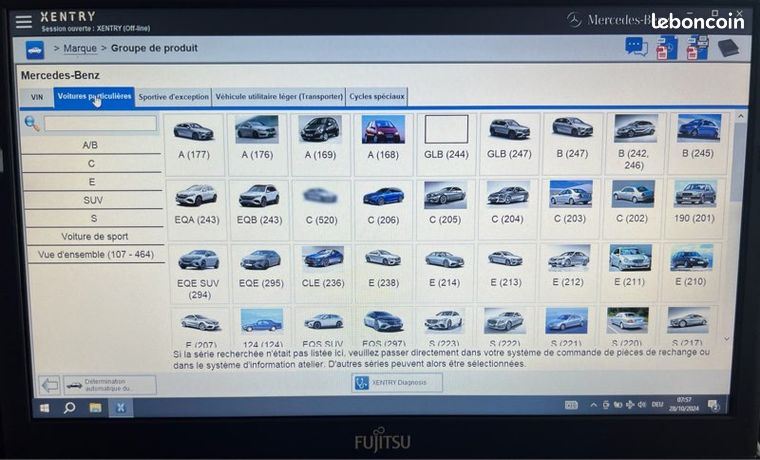
Task: Open the chat messages icon
Action: coord(636,48)
